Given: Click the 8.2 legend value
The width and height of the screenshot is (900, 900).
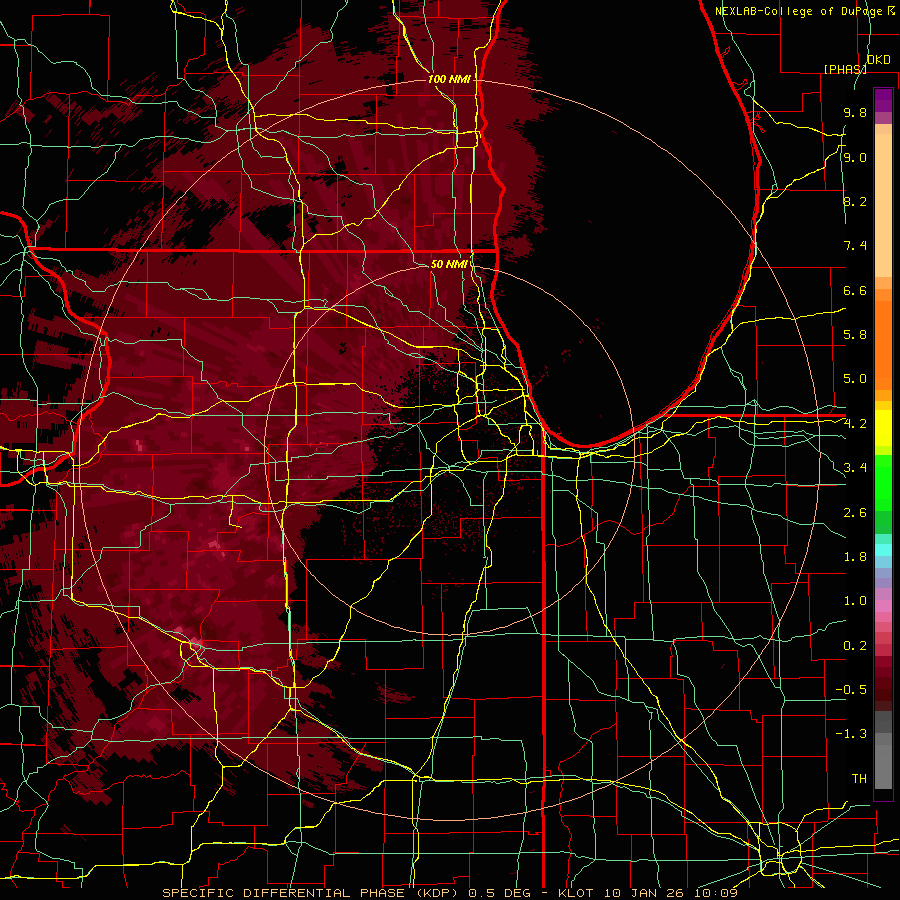Looking at the screenshot, I should click(855, 201).
